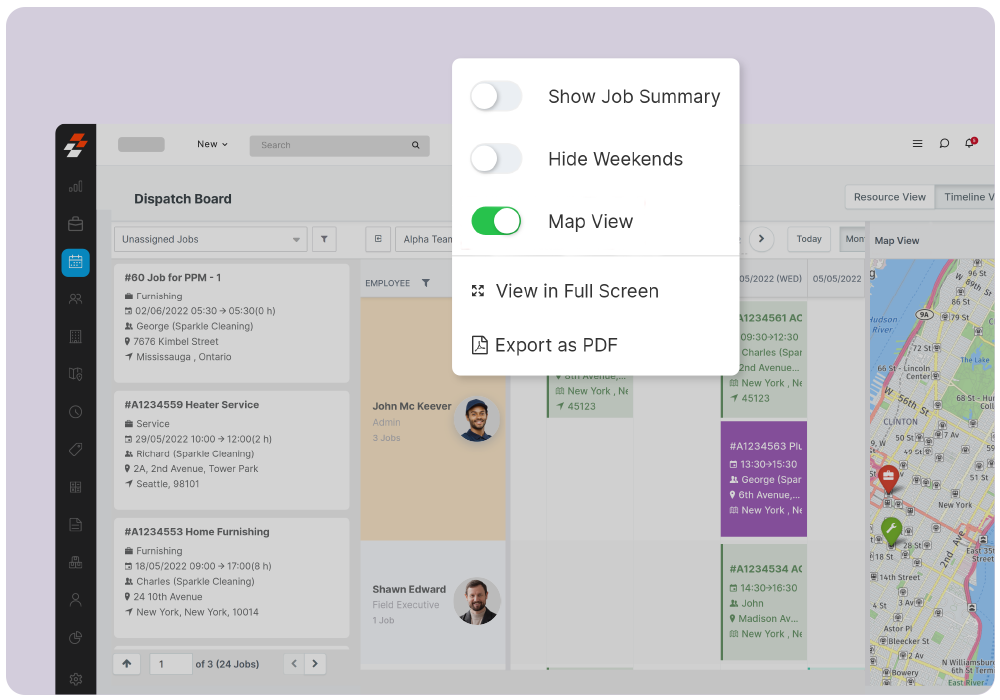Open the user profile sidebar icon
1000x700 pixels.
tap(75, 600)
